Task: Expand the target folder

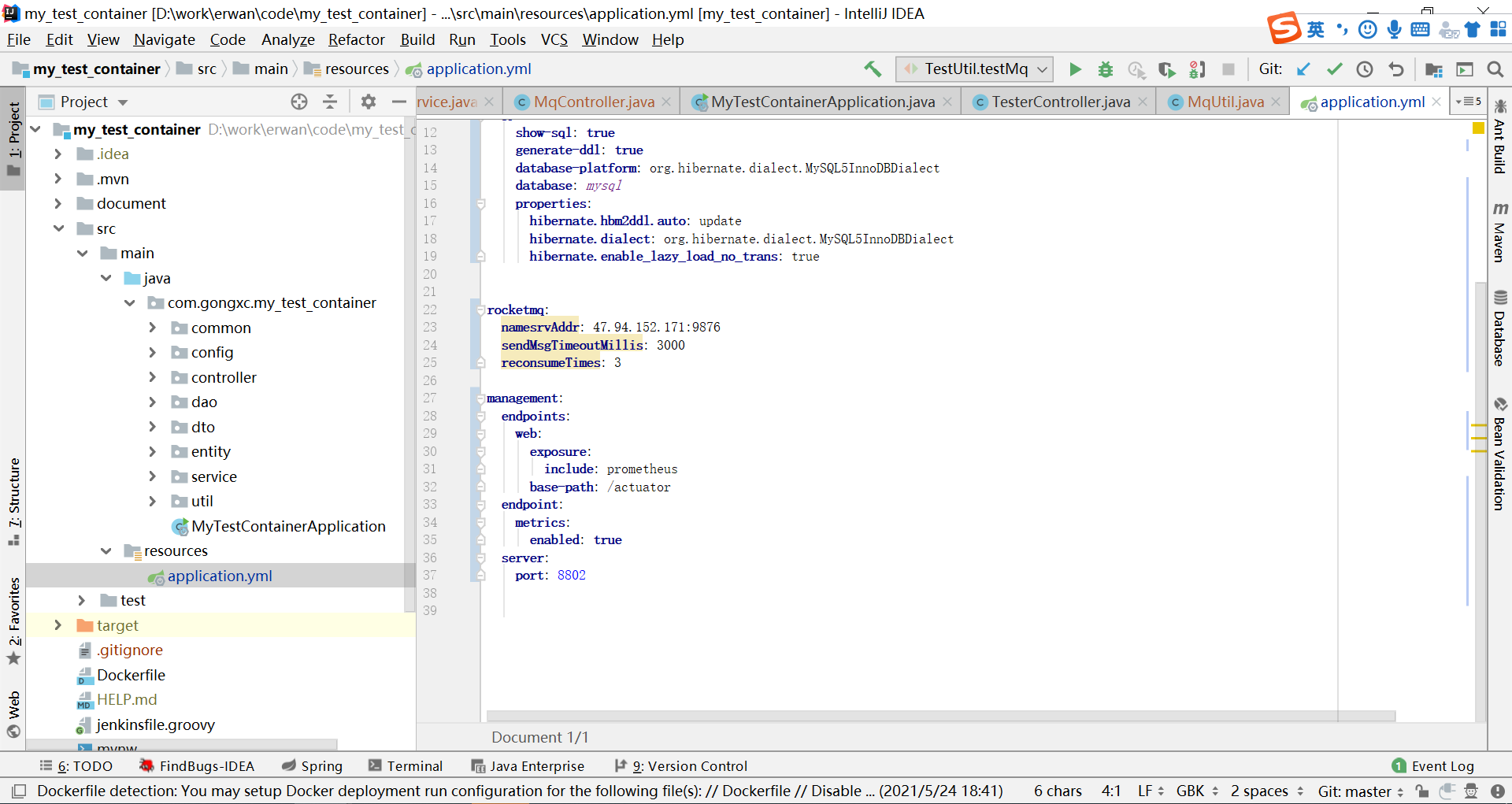Action: pos(57,625)
